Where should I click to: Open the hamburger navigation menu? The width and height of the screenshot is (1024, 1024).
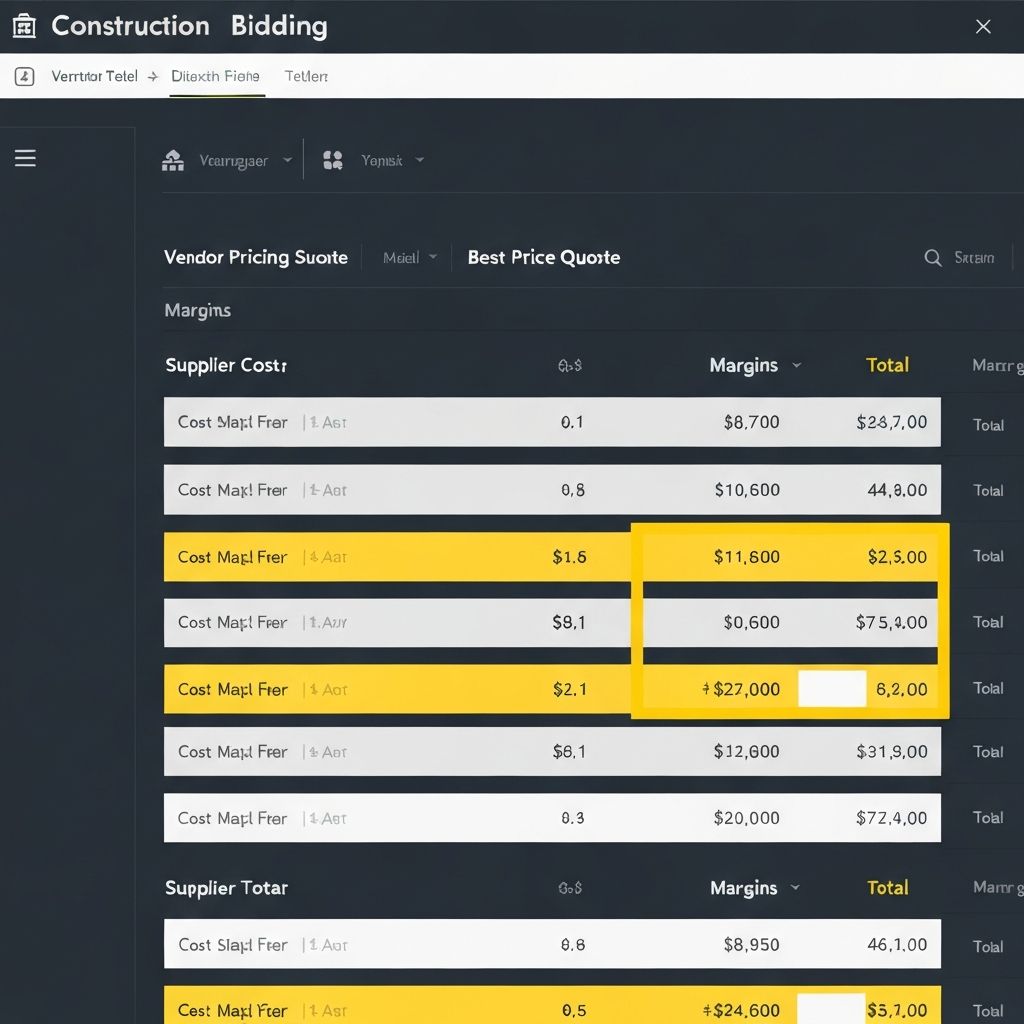25,157
